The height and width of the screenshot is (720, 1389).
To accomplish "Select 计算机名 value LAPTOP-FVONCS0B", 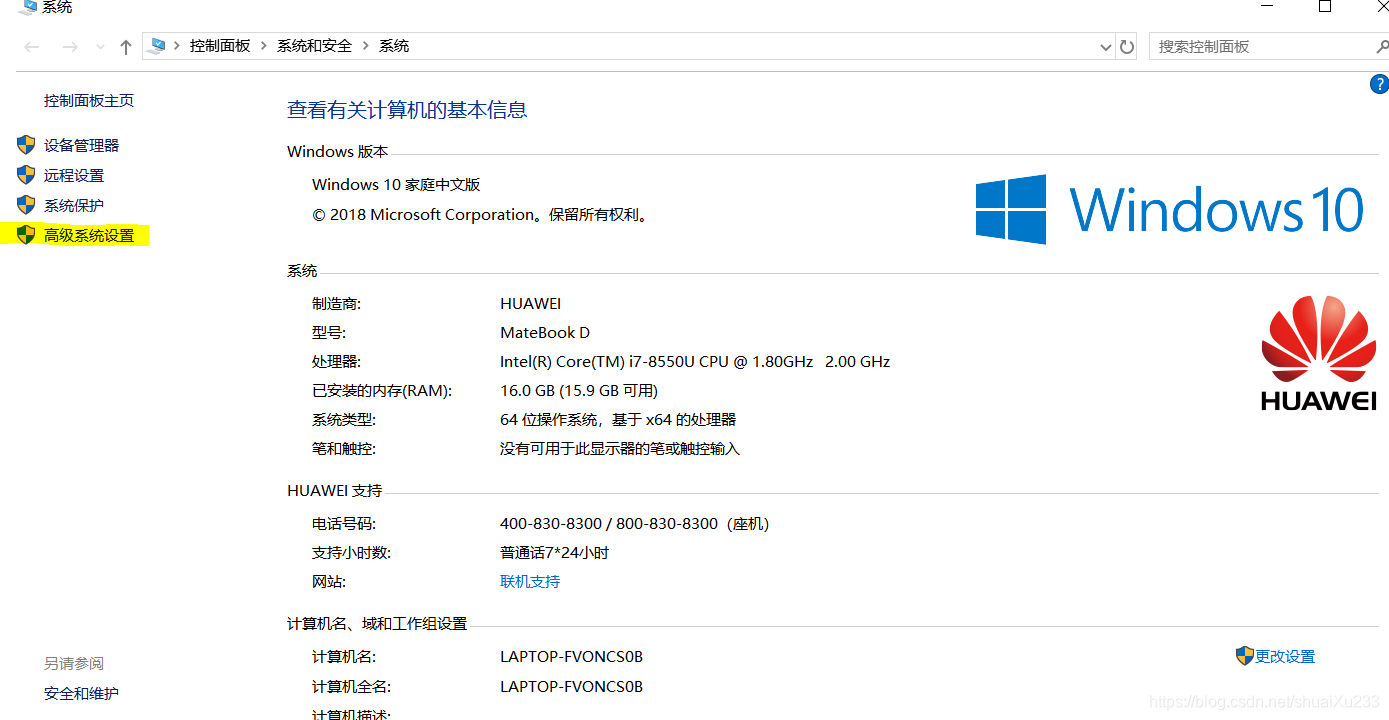I will (x=571, y=657).
